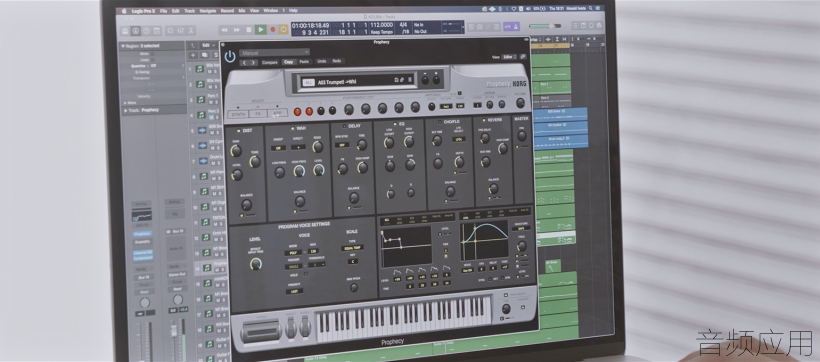Screen dimensions: 820x362
Task: Open the Manual preset dropdown
Action: click(x=275, y=52)
